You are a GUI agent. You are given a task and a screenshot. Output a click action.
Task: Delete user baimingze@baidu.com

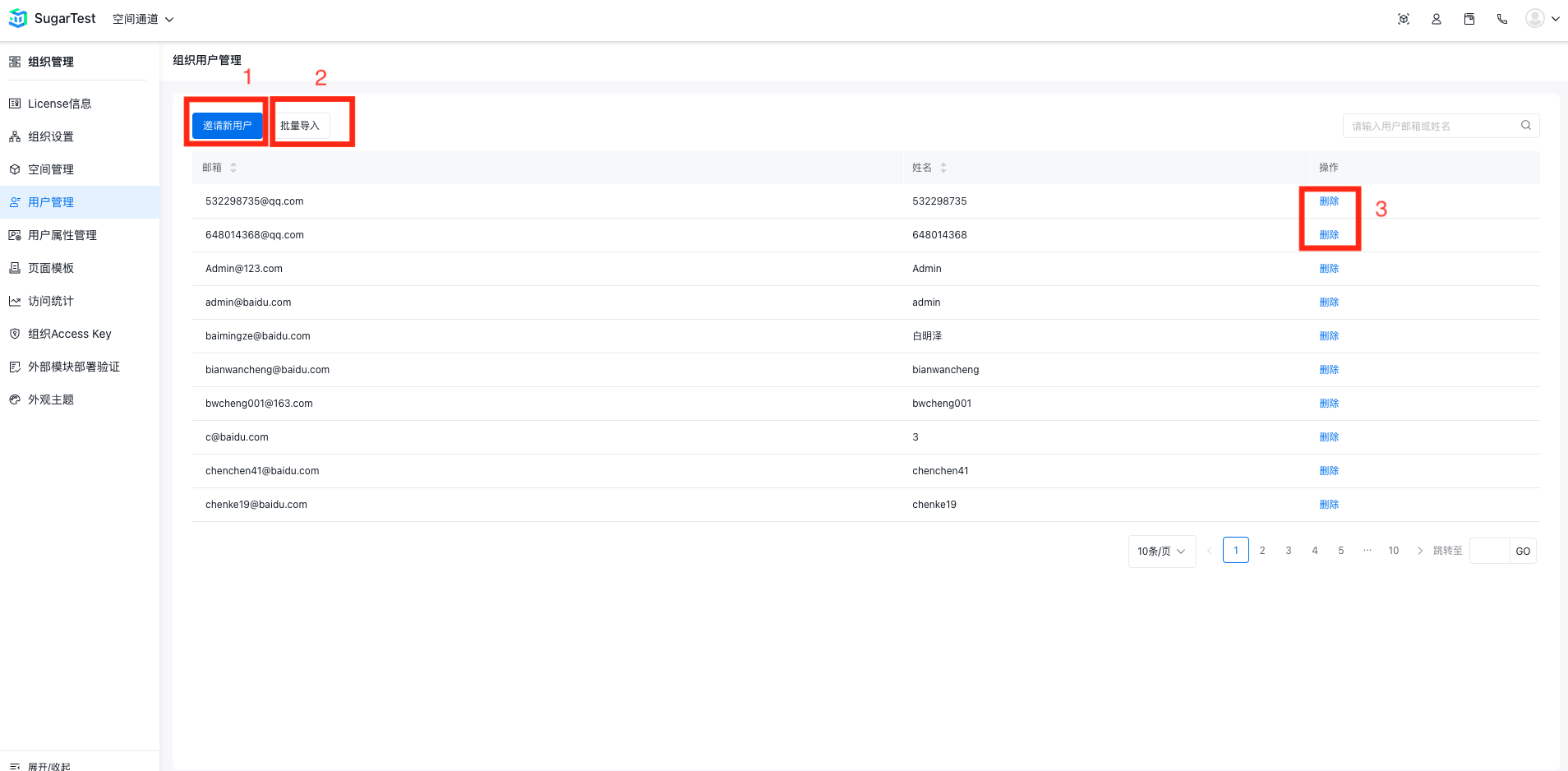[x=1329, y=336]
